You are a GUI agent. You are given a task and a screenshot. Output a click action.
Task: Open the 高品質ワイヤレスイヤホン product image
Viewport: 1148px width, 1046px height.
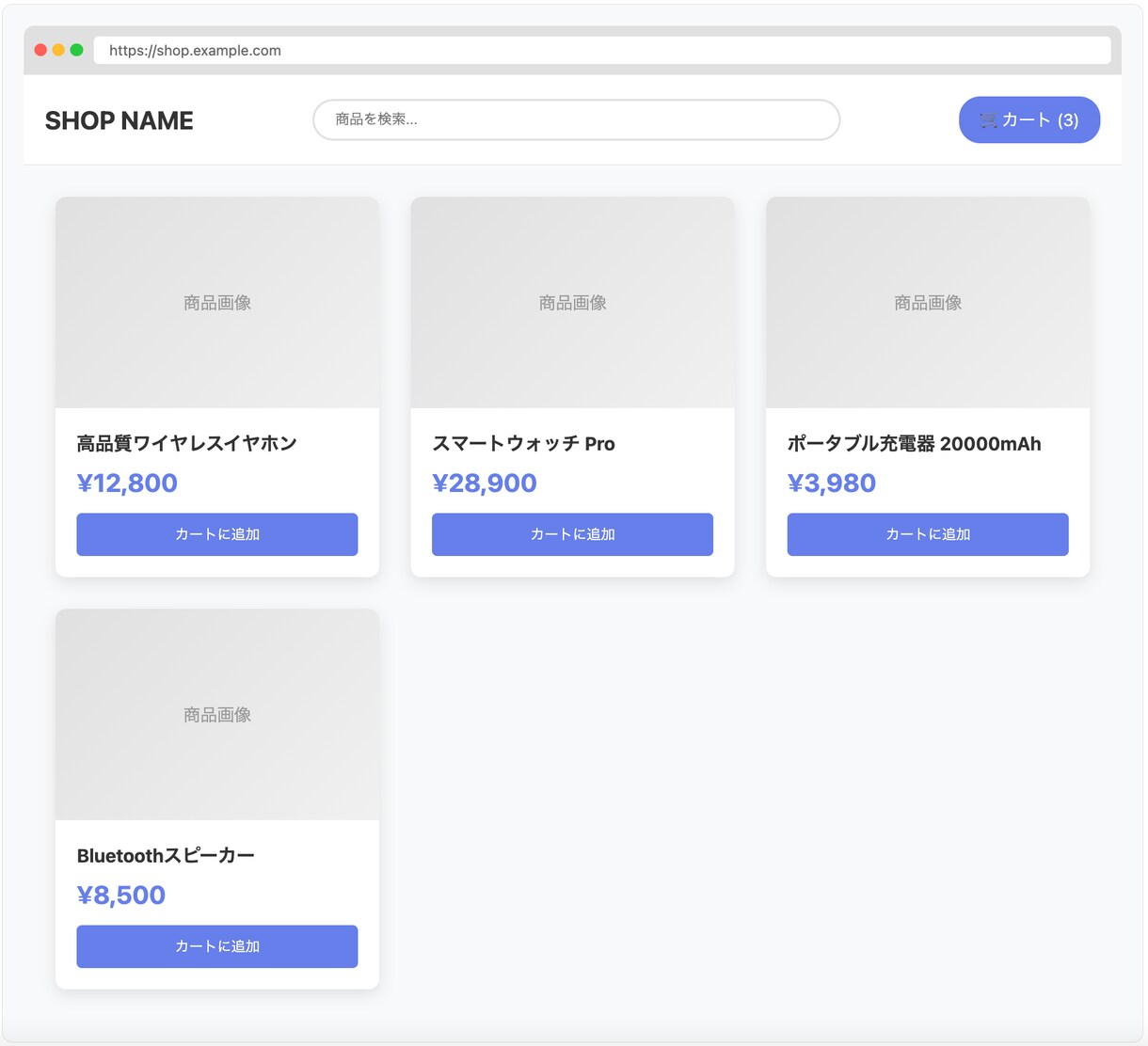tap(217, 302)
